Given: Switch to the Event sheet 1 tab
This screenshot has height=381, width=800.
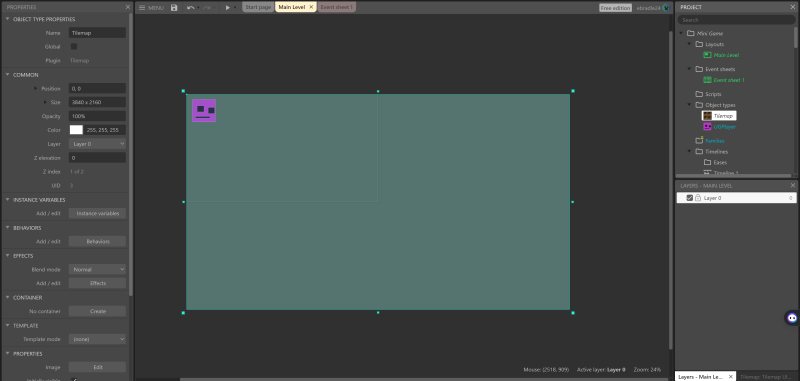Looking at the screenshot, I should (x=336, y=7).
